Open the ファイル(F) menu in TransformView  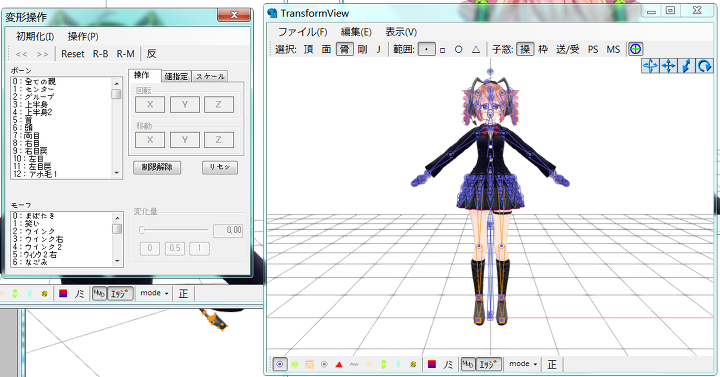pos(303,32)
